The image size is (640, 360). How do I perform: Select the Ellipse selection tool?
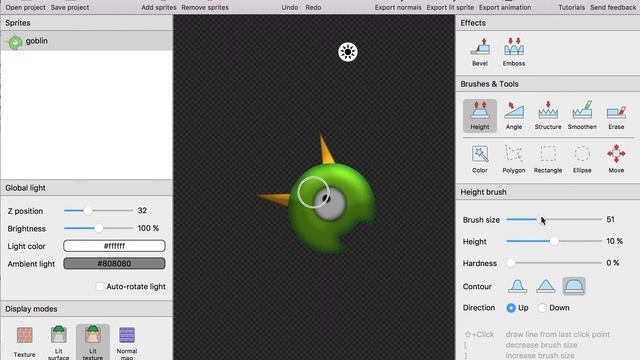[x=582, y=159]
